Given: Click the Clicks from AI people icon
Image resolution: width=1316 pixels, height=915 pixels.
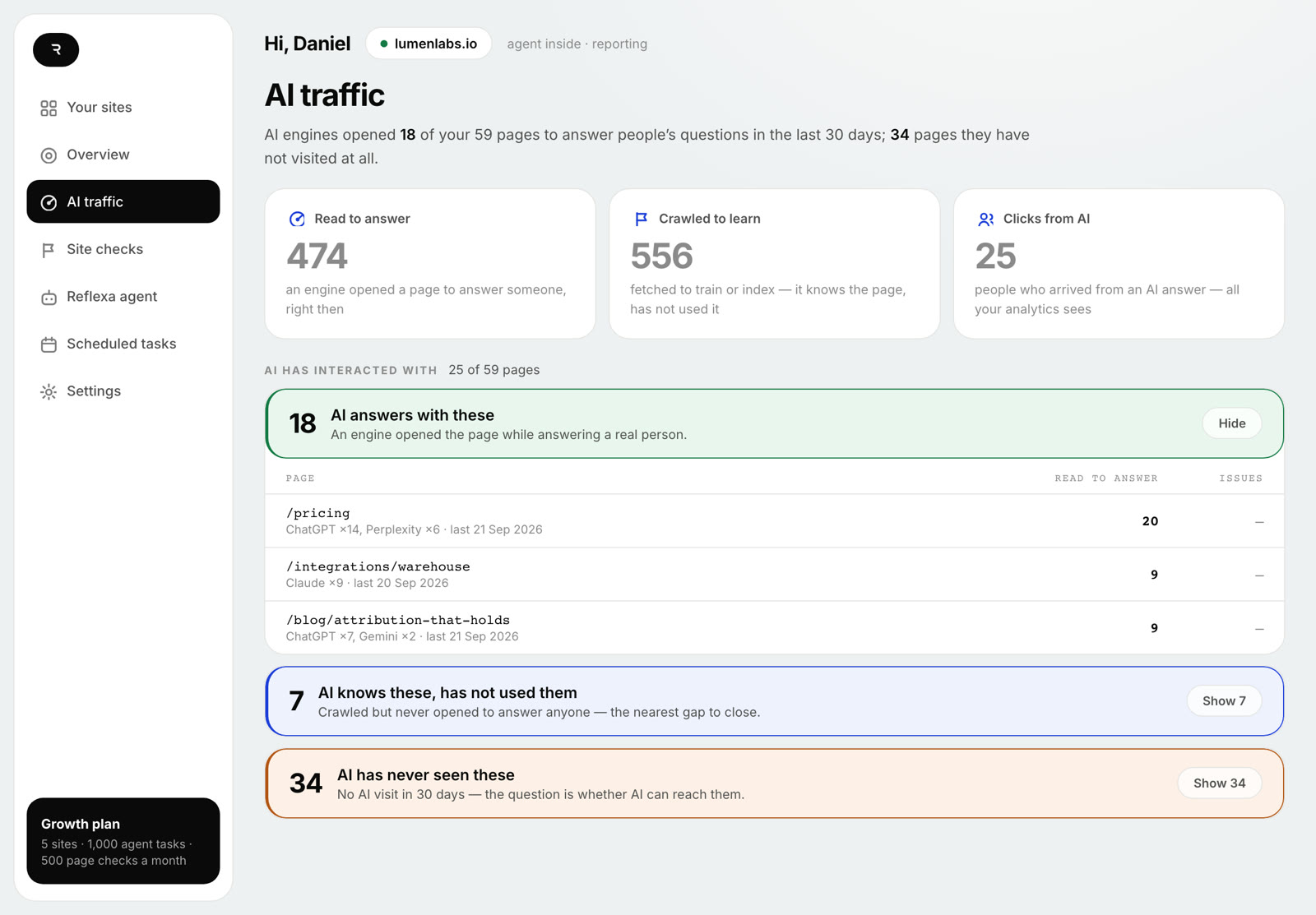Looking at the screenshot, I should [985, 219].
